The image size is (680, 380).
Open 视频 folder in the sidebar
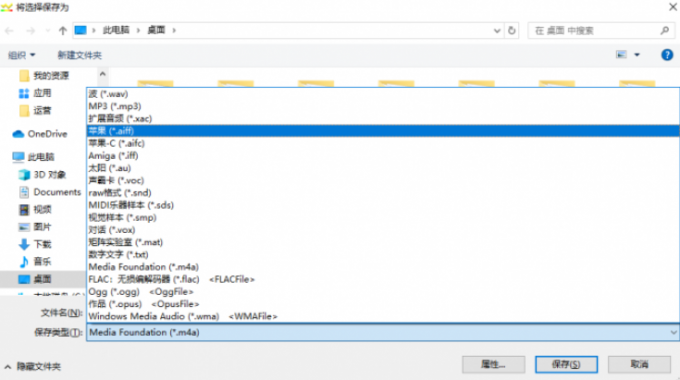click(35, 210)
